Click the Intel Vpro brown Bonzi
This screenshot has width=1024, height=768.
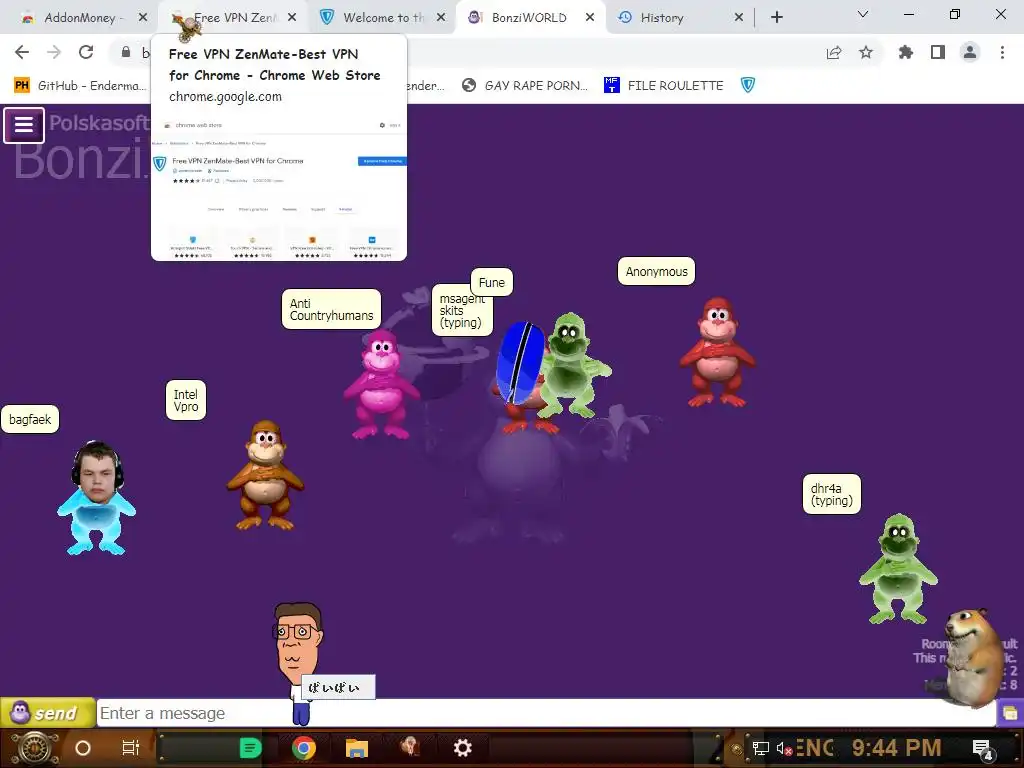coord(264,475)
